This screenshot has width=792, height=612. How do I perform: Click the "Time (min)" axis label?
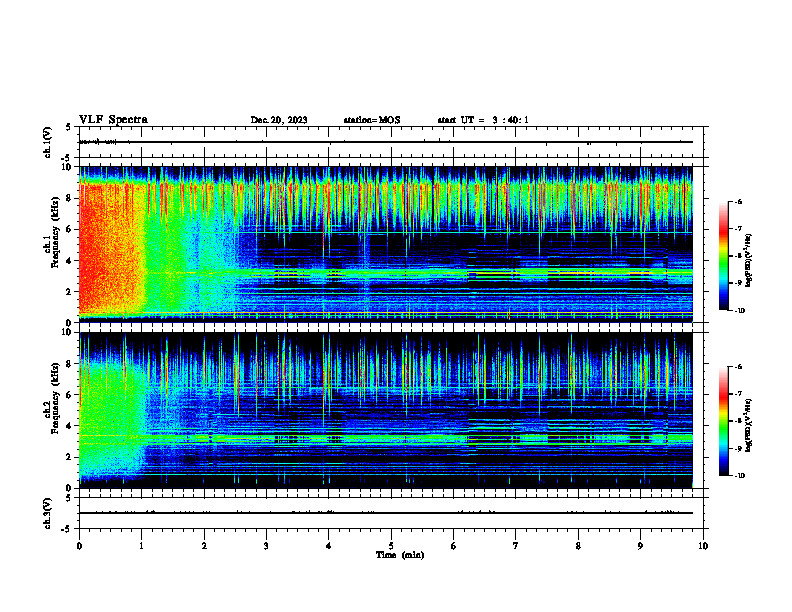pos(400,555)
